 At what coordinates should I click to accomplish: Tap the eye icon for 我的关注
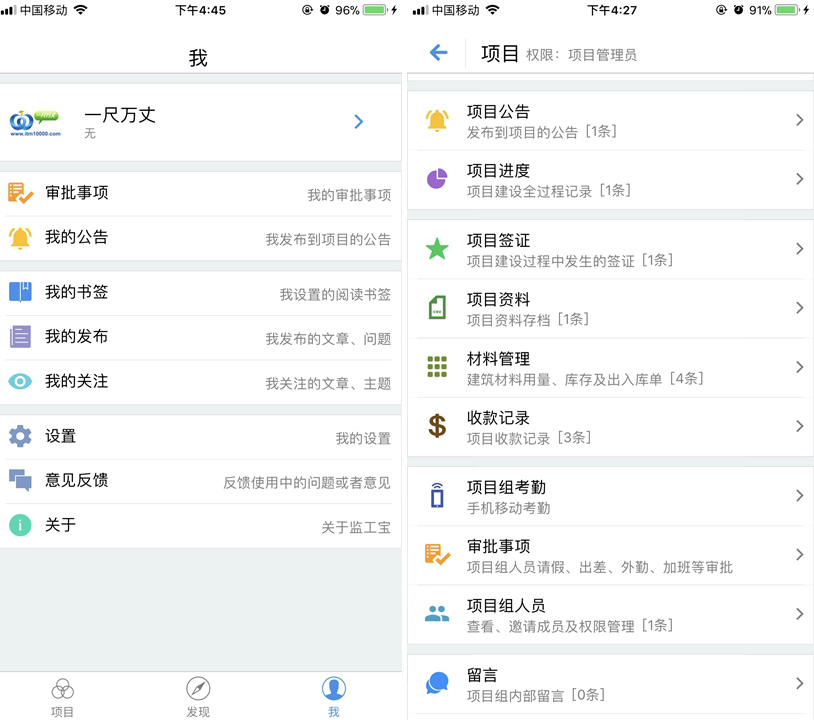[x=20, y=382]
